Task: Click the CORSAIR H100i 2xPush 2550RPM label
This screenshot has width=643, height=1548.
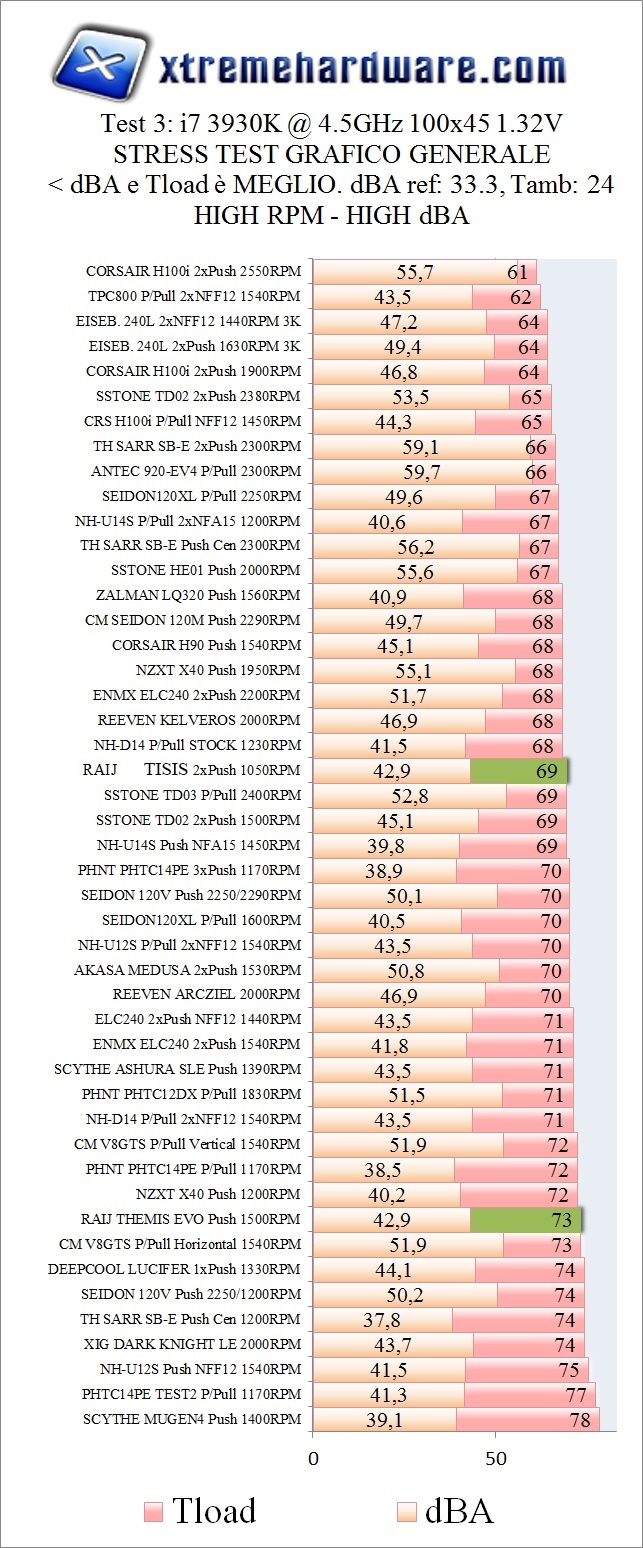Action: coord(193,272)
